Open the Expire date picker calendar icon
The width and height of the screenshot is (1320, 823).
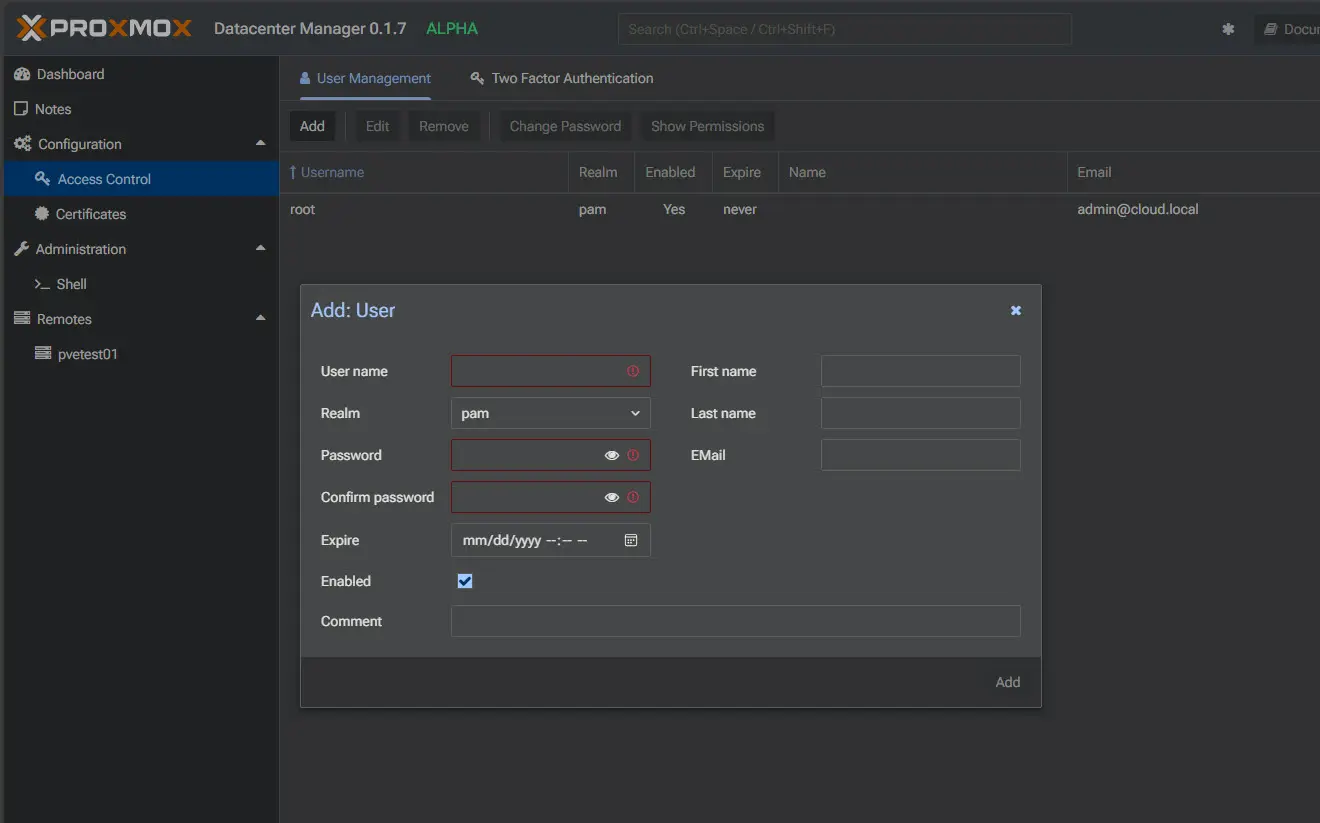tap(630, 539)
